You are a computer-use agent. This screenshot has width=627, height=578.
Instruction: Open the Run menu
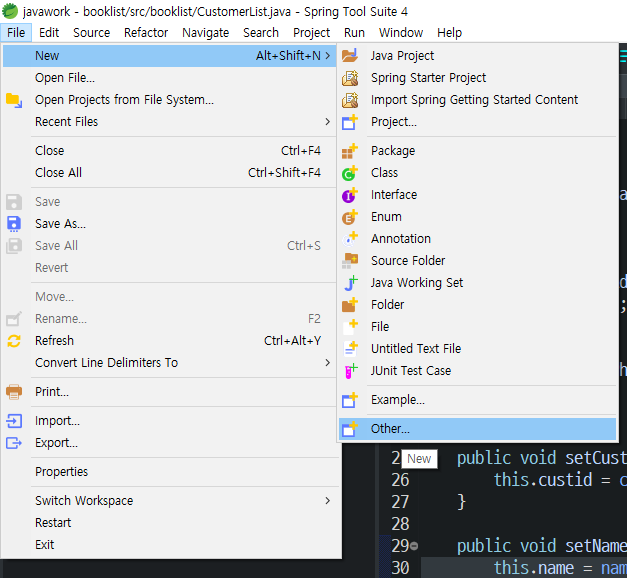coord(354,32)
